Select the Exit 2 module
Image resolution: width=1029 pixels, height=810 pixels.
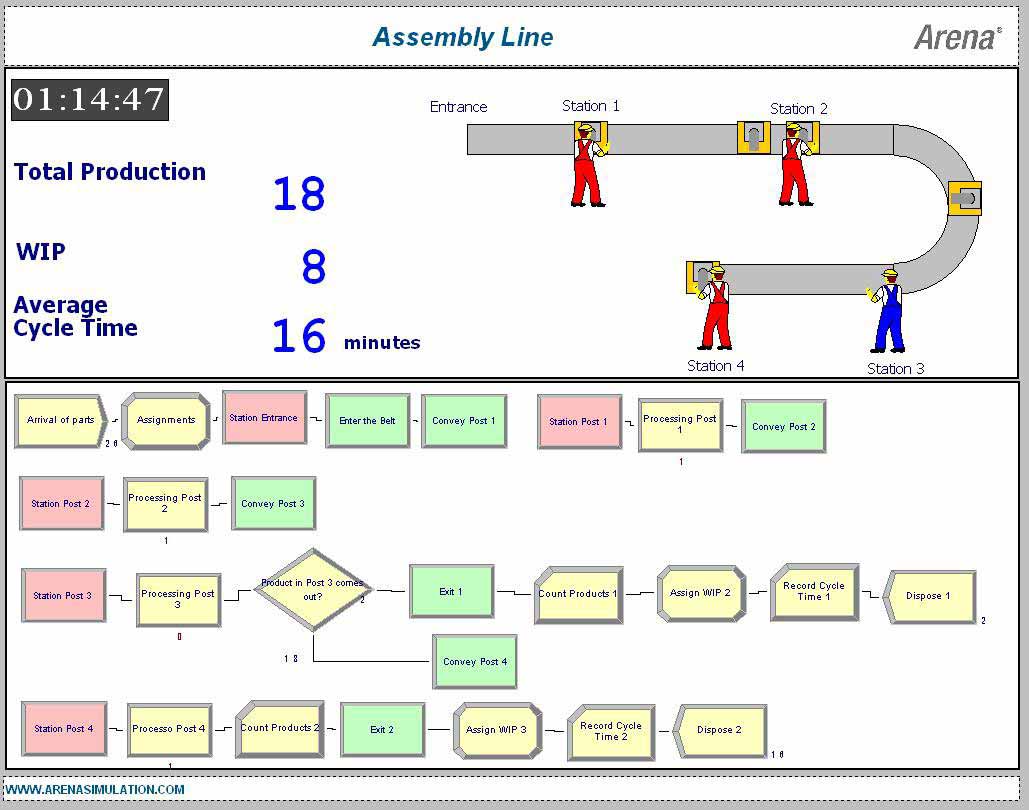[383, 730]
